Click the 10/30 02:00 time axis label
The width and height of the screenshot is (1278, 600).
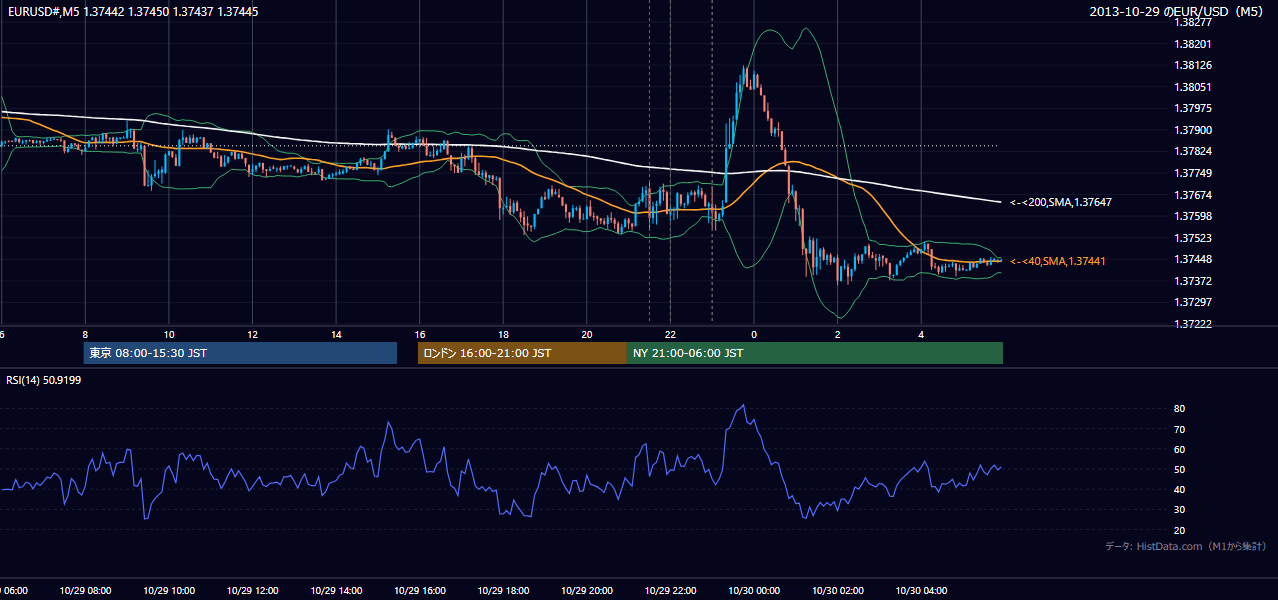click(x=837, y=591)
